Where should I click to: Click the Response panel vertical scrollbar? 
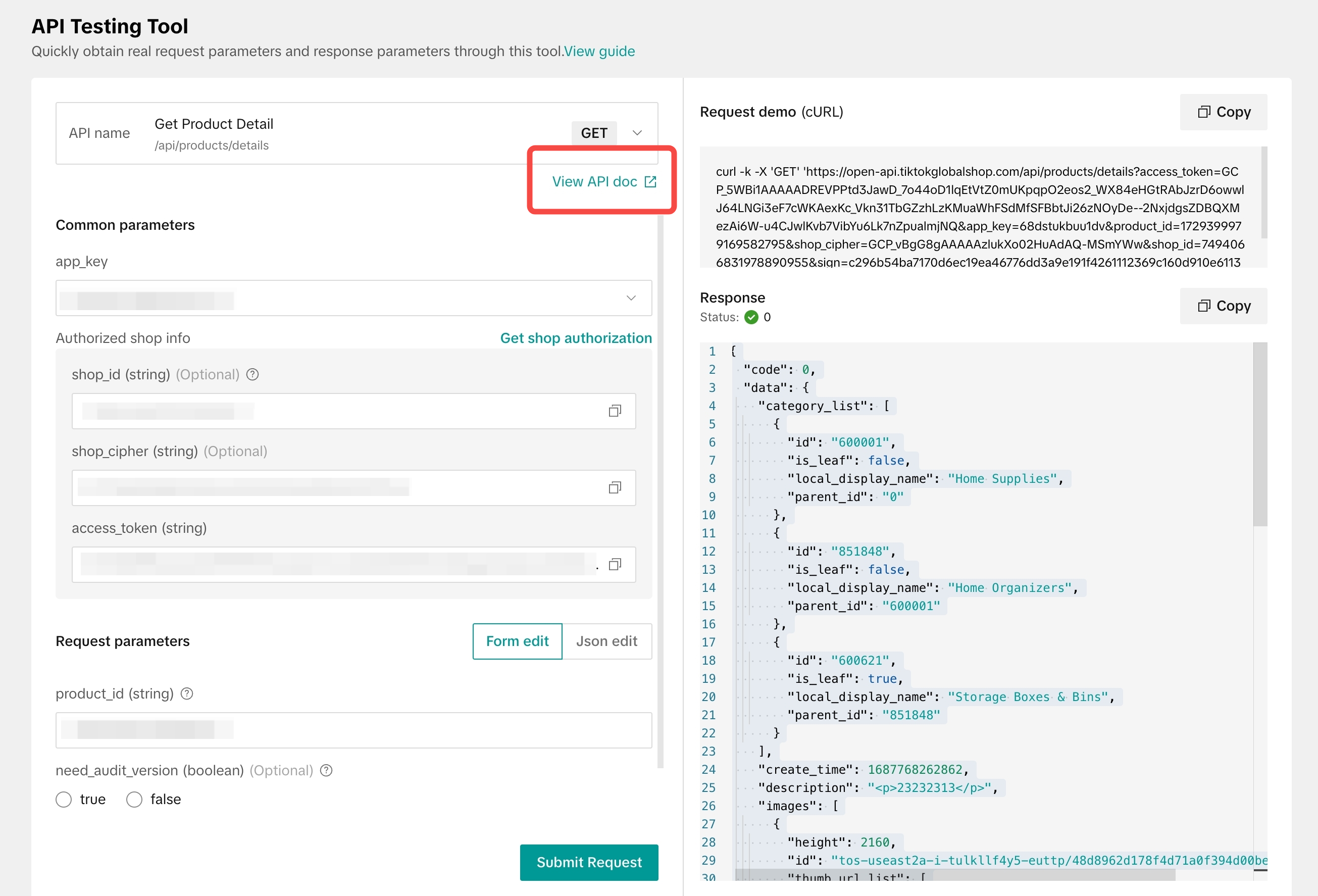(1259, 434)
